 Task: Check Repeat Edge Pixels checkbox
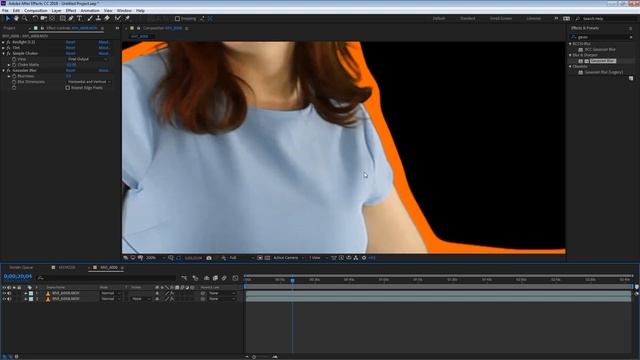click(68, 88)
